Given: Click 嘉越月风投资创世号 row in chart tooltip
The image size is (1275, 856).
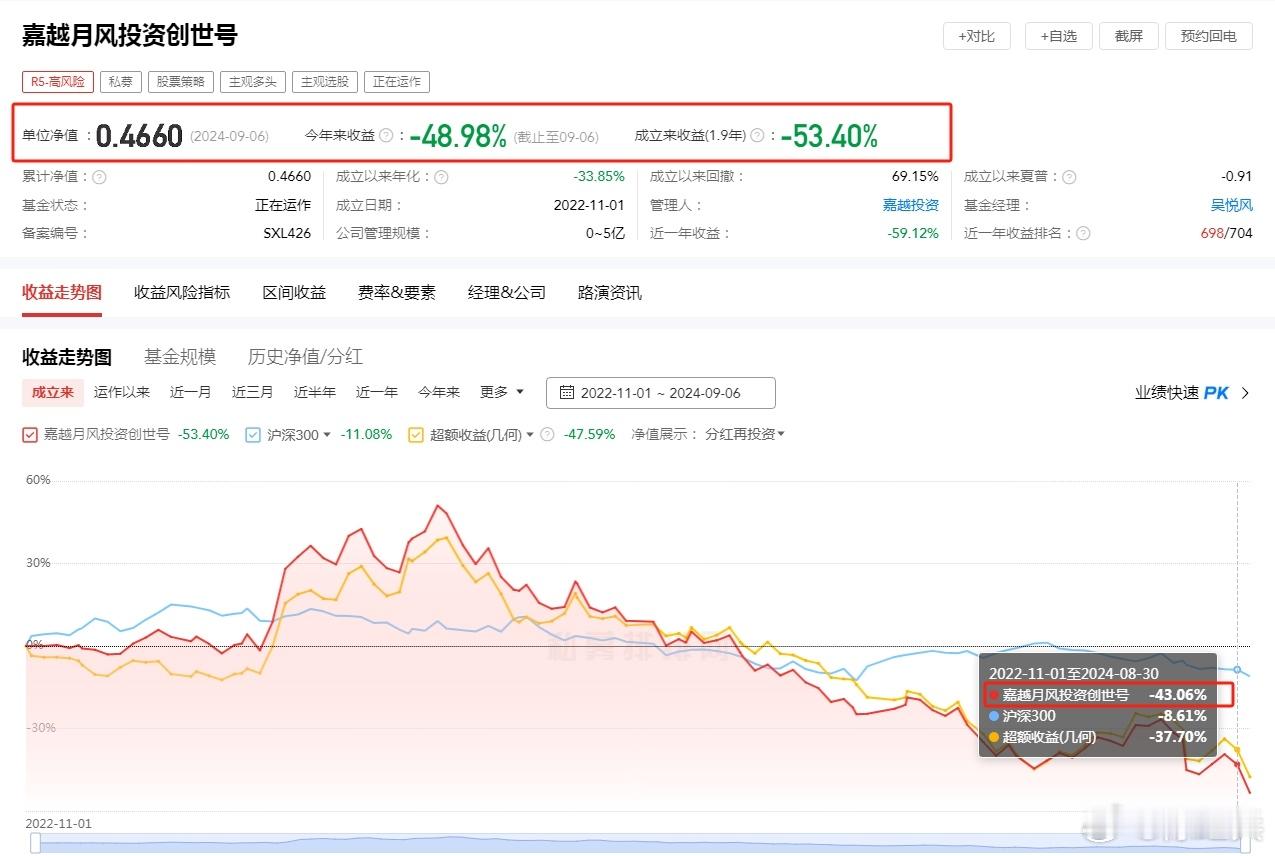Looking at the screenshot, I should pos(1098,694).
